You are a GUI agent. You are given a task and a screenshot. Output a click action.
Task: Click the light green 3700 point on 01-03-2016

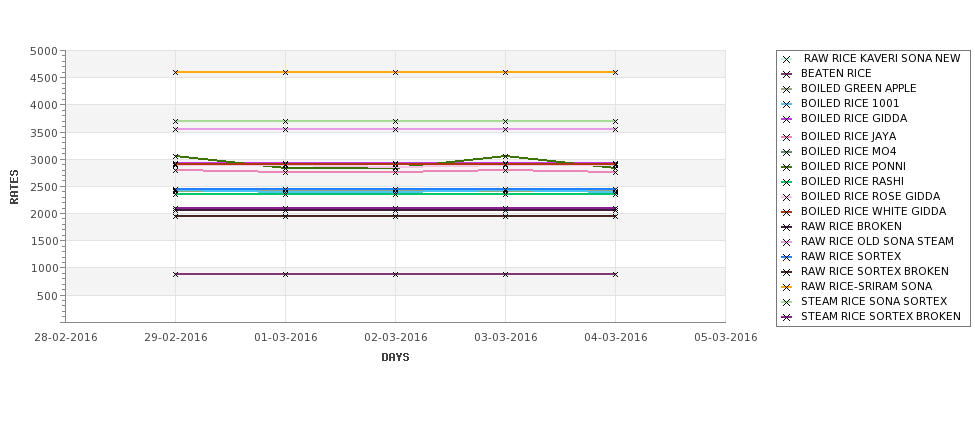click(285, 121)
